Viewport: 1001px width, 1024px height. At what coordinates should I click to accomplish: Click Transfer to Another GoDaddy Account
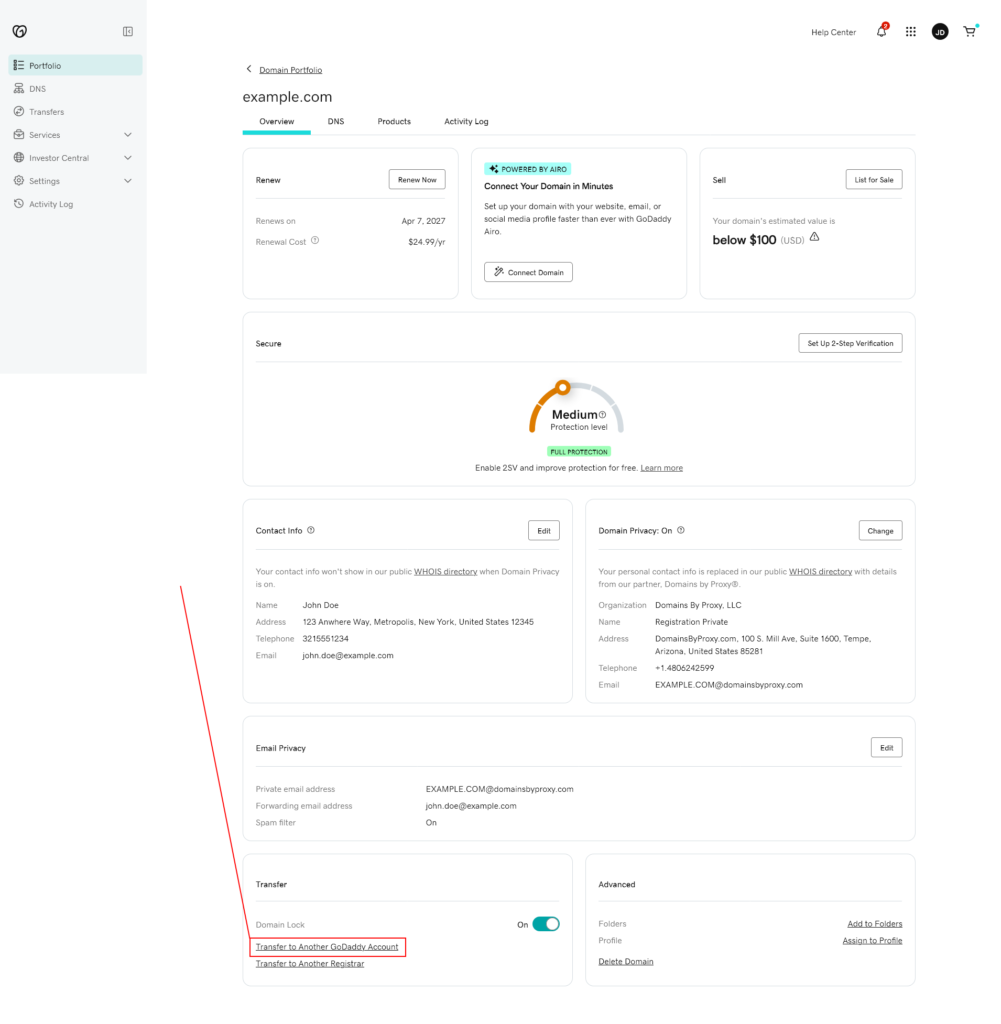(327, 947)
